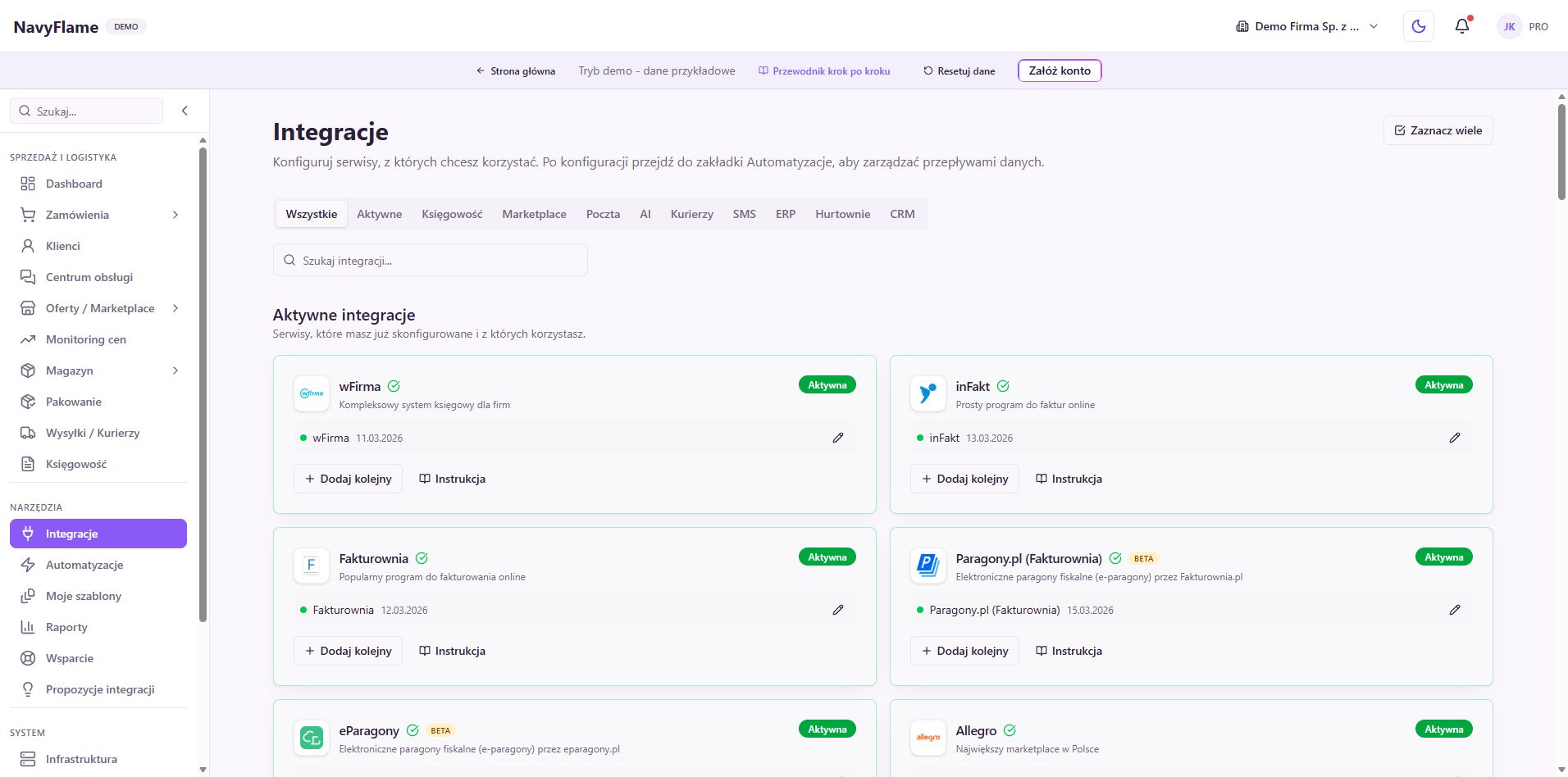Expand the Magazyn submenu

(175, 370)
